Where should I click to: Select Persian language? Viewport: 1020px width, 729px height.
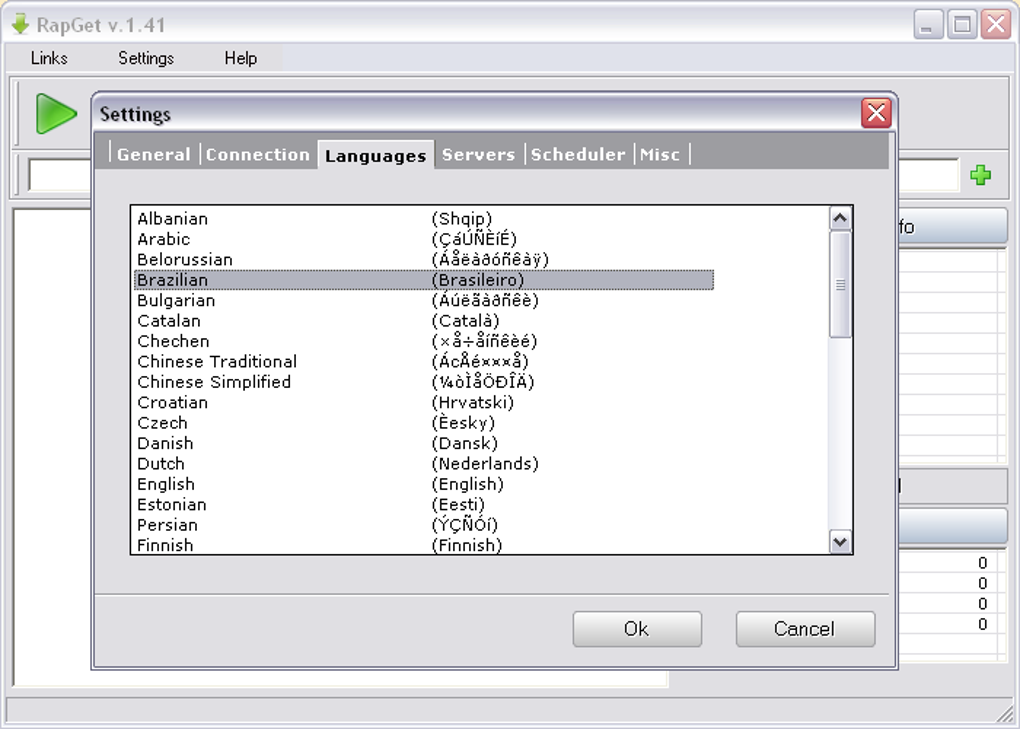coord(167,525)
